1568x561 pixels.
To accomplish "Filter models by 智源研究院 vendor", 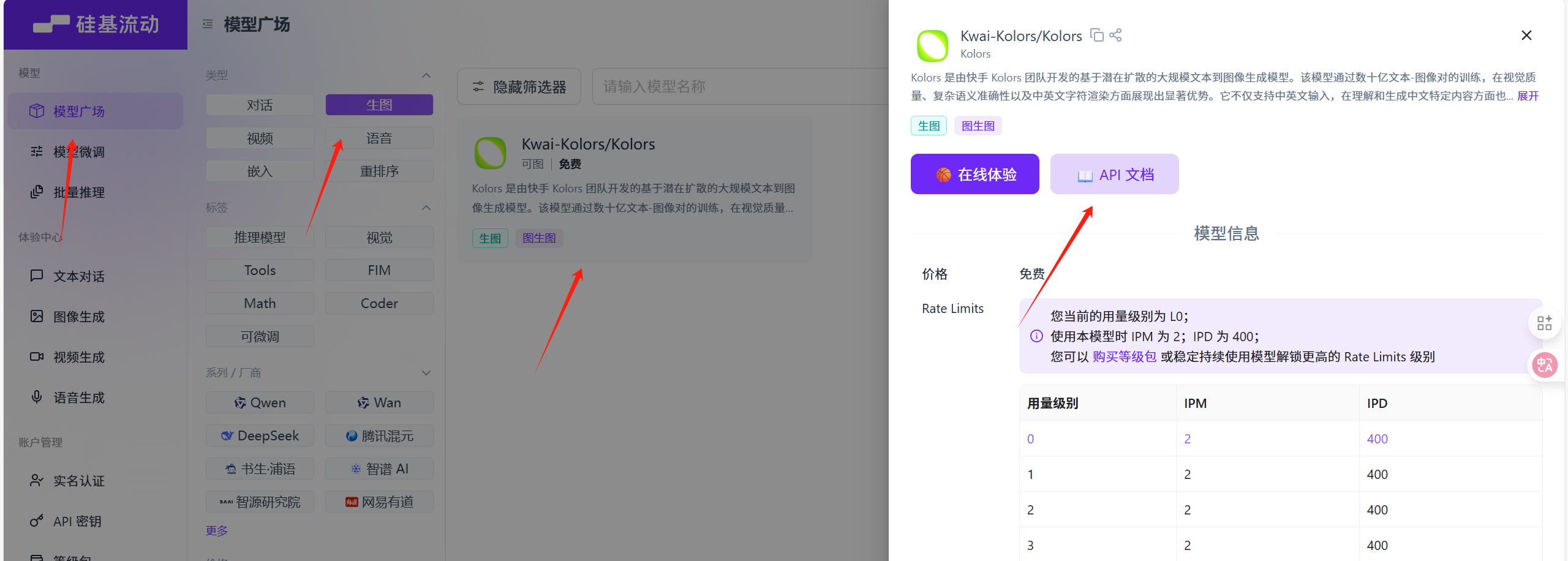I will pos(260,502).
